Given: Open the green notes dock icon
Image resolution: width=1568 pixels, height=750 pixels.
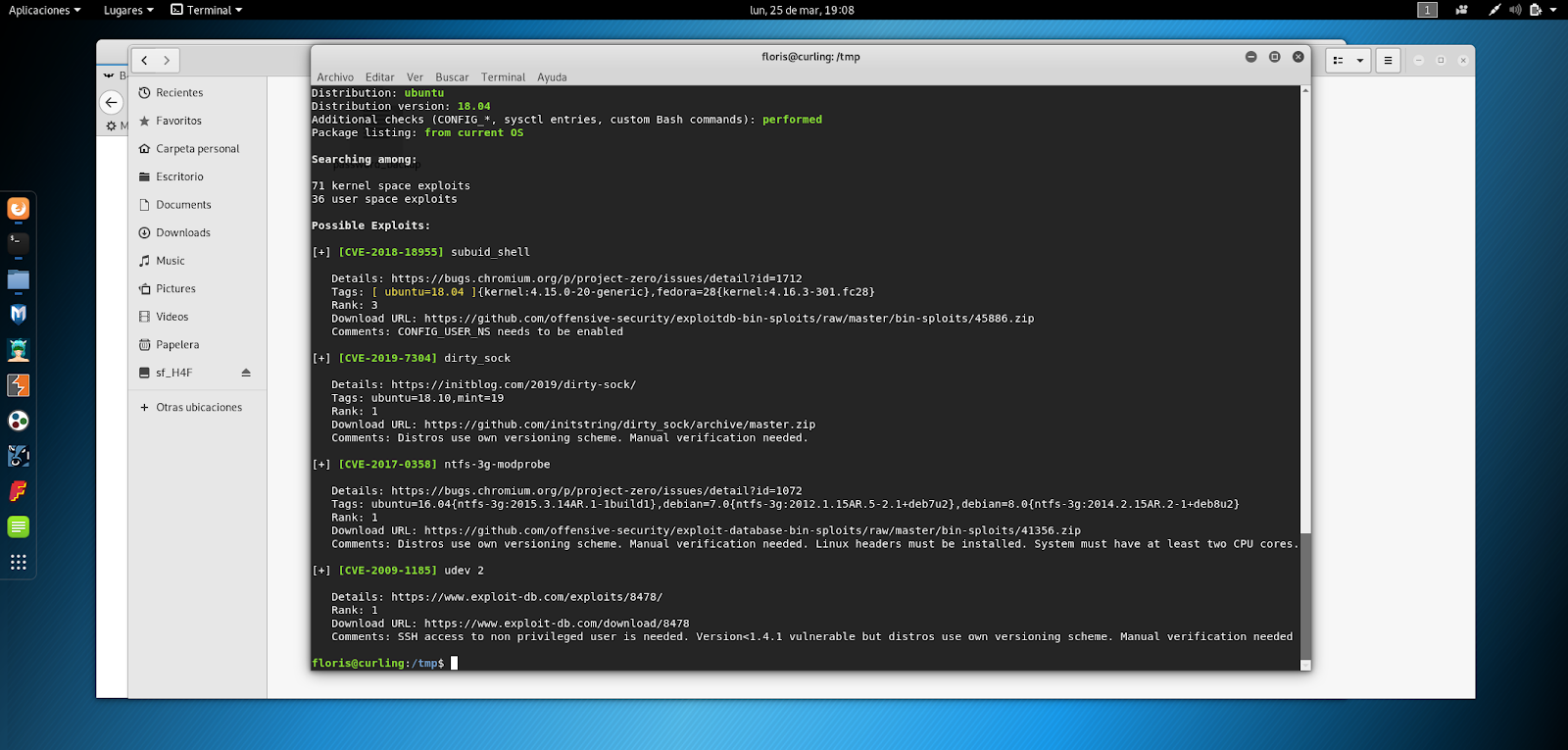Looking at the screenshot, I should click(18, 526).
